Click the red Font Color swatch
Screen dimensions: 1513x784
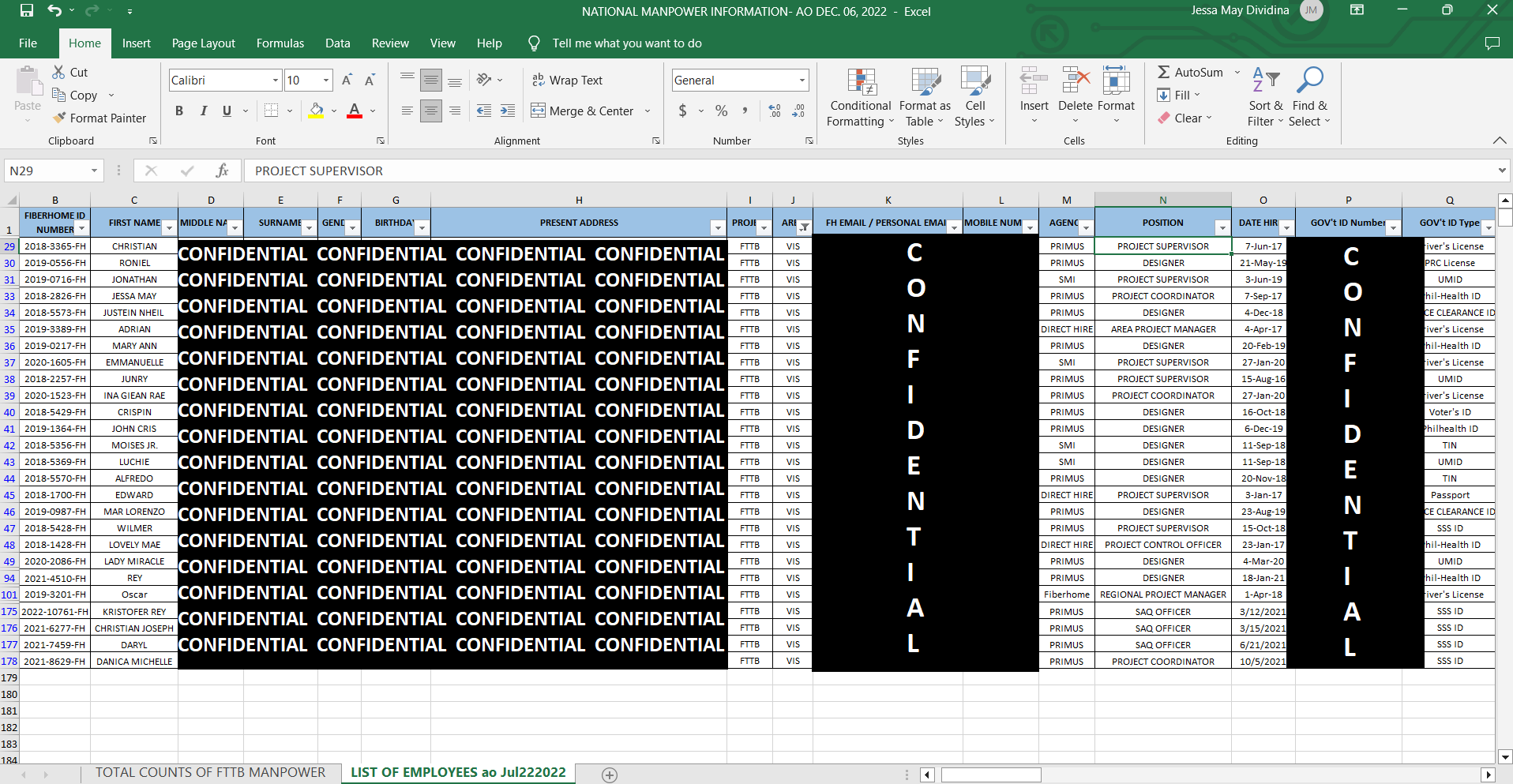click(355, 111)
